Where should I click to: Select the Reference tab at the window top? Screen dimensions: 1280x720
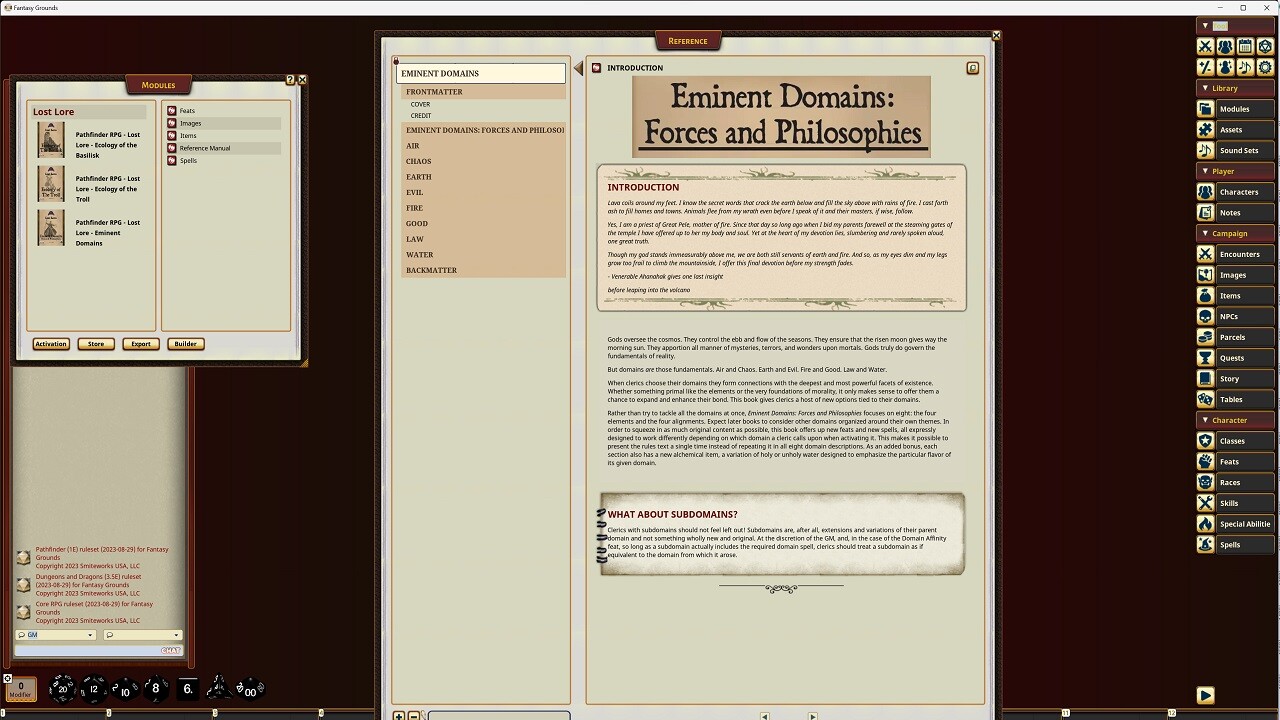(x=688, y=41)
